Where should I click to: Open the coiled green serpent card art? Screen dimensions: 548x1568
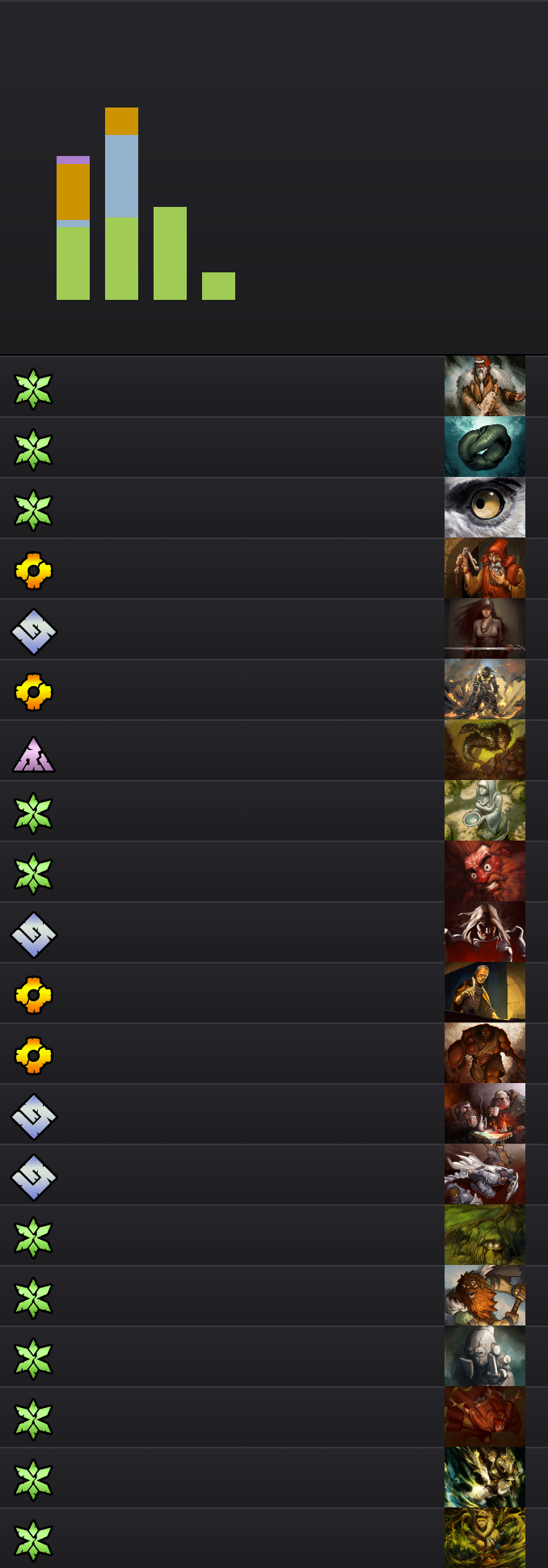(x=485, y=447)
